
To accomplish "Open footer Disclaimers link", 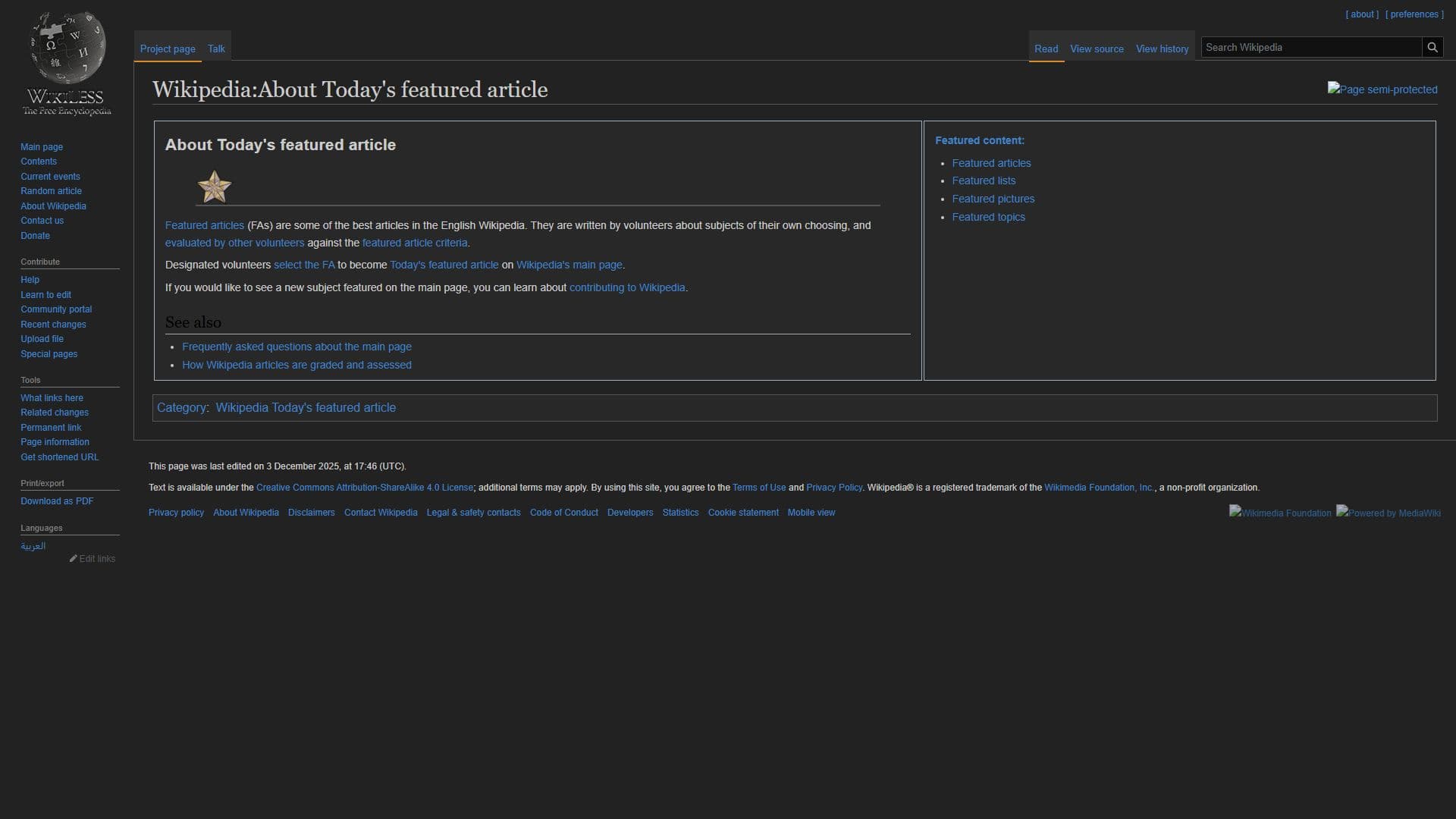I will (x=311, y=513).
